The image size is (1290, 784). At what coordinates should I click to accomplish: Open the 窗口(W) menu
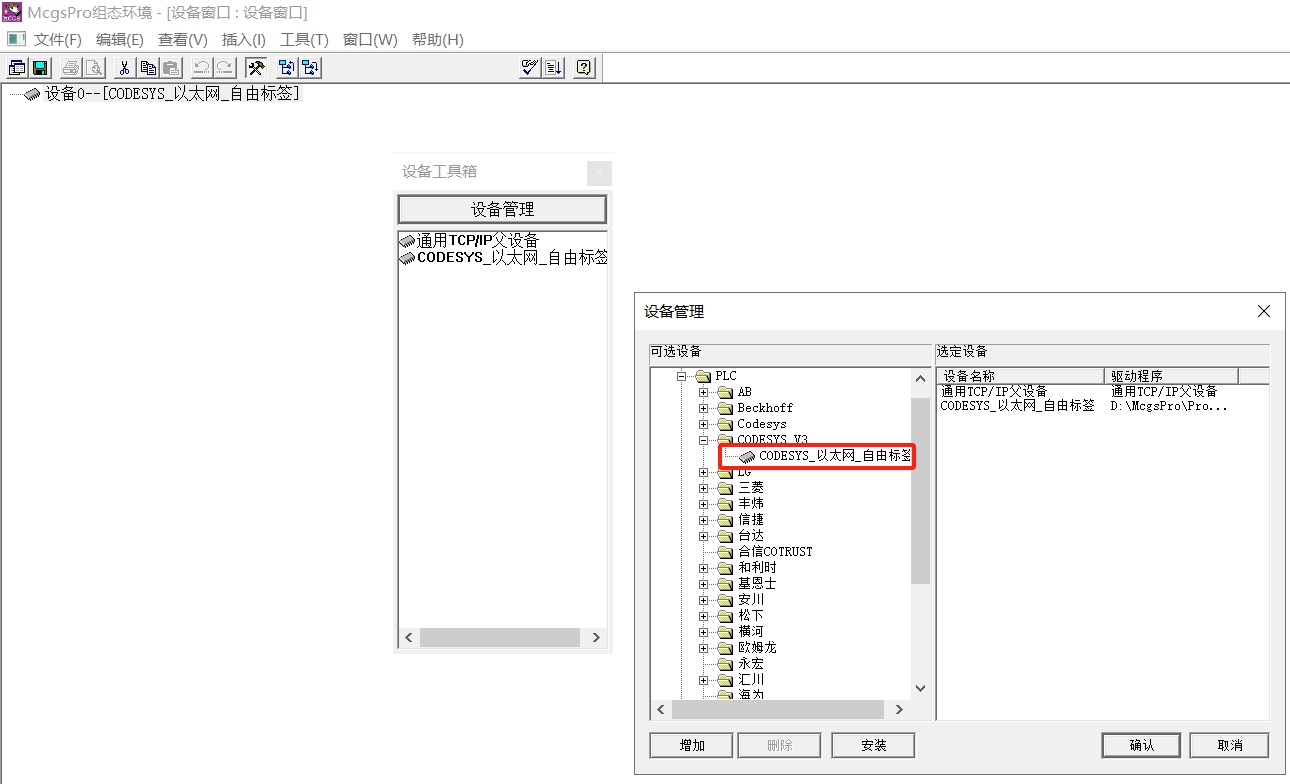click(x=370, y=40)
